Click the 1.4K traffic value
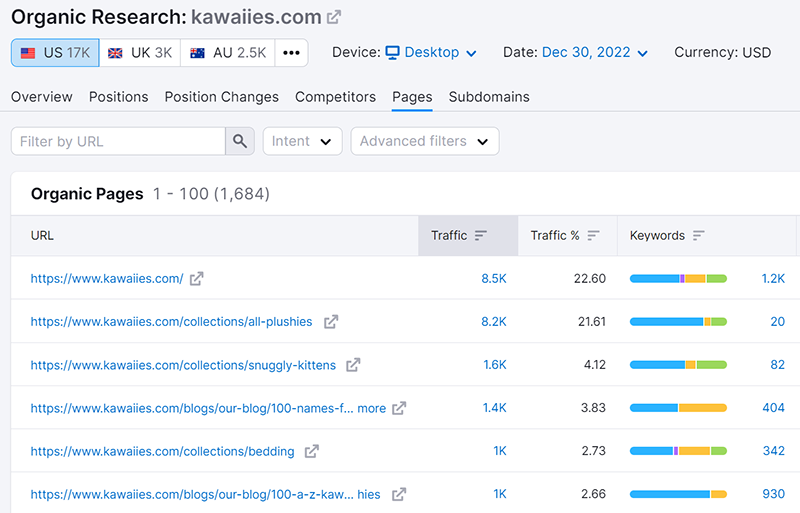800x513 pixels. point(495,408)
